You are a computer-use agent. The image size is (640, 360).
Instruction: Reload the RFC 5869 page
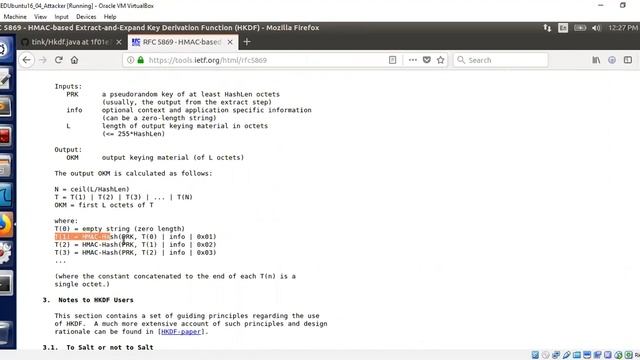[58, 60]
